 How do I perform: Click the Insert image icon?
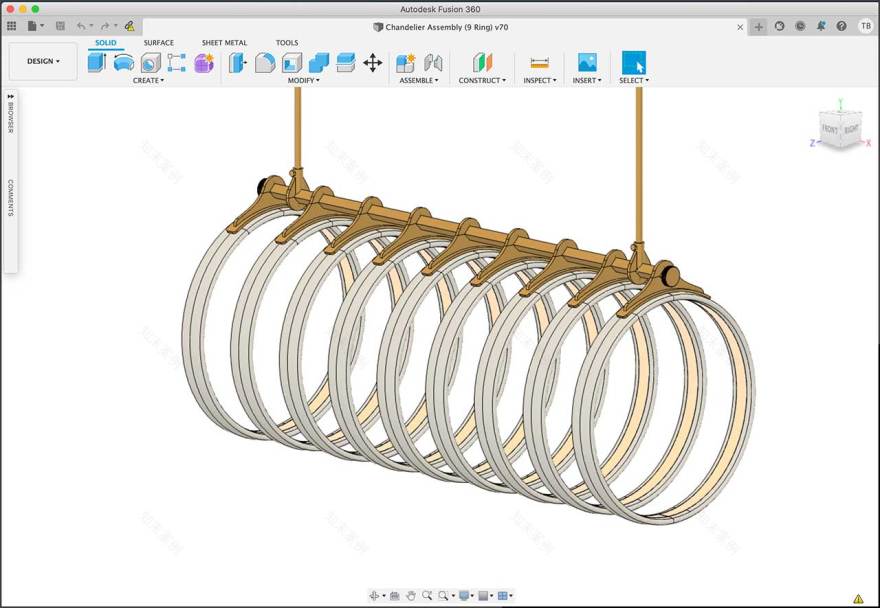[587, 63]
